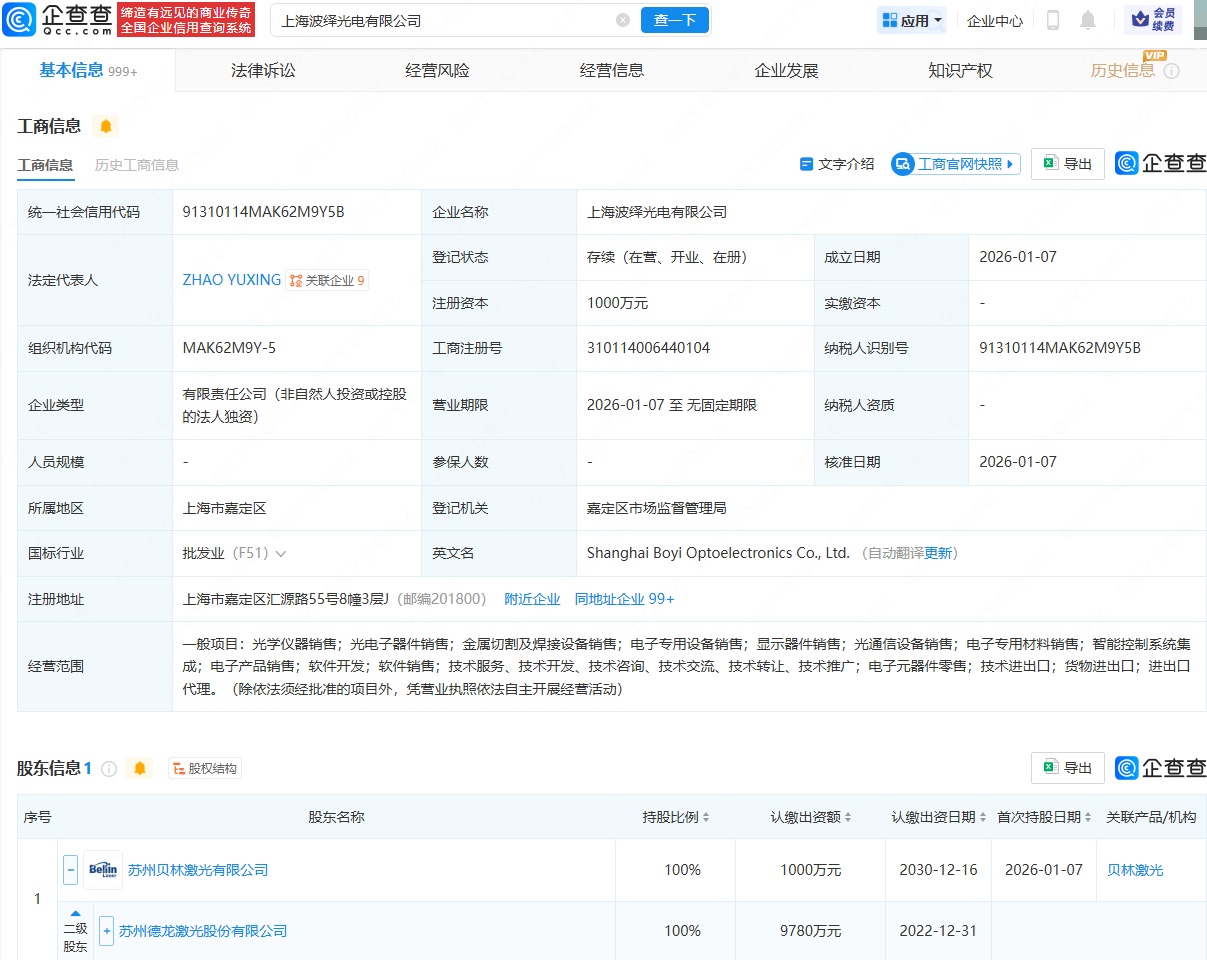Clear the search box with the X
1207x960 pixels.
click(x=623, y=20)
